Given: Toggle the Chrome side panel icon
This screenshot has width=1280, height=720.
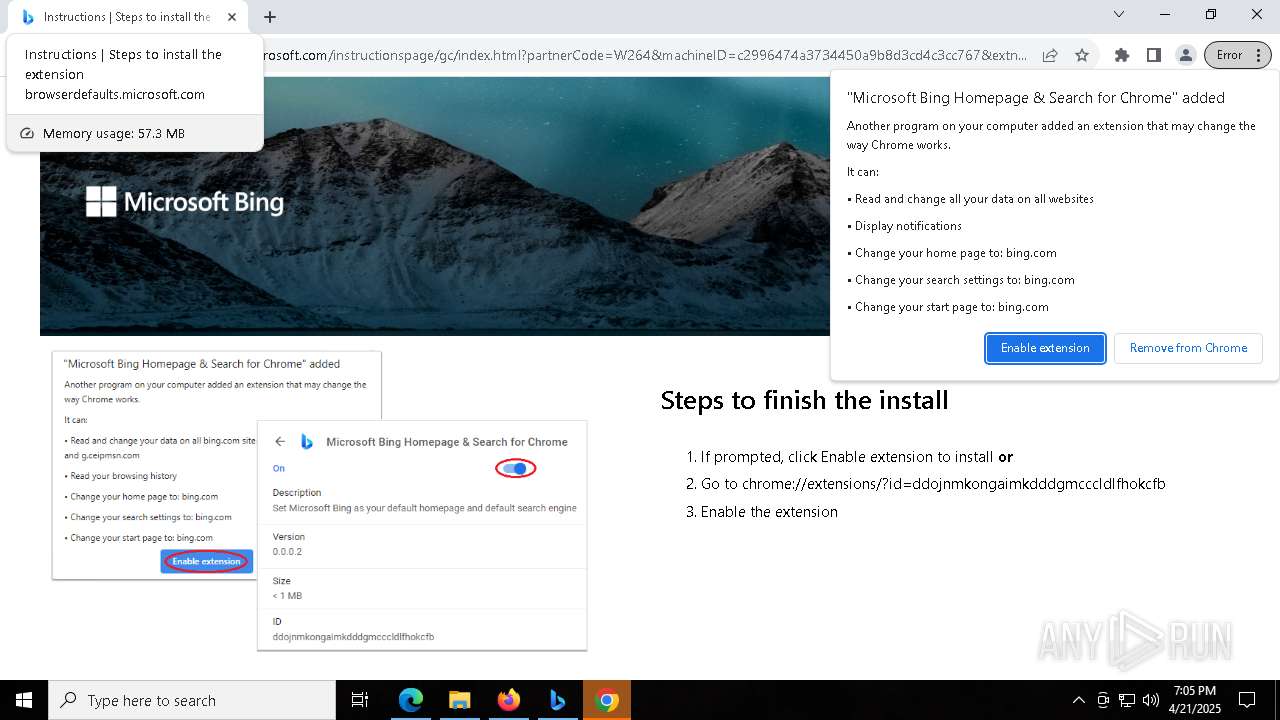Looking at the screenshot, I should click(x=1154, y=55).
